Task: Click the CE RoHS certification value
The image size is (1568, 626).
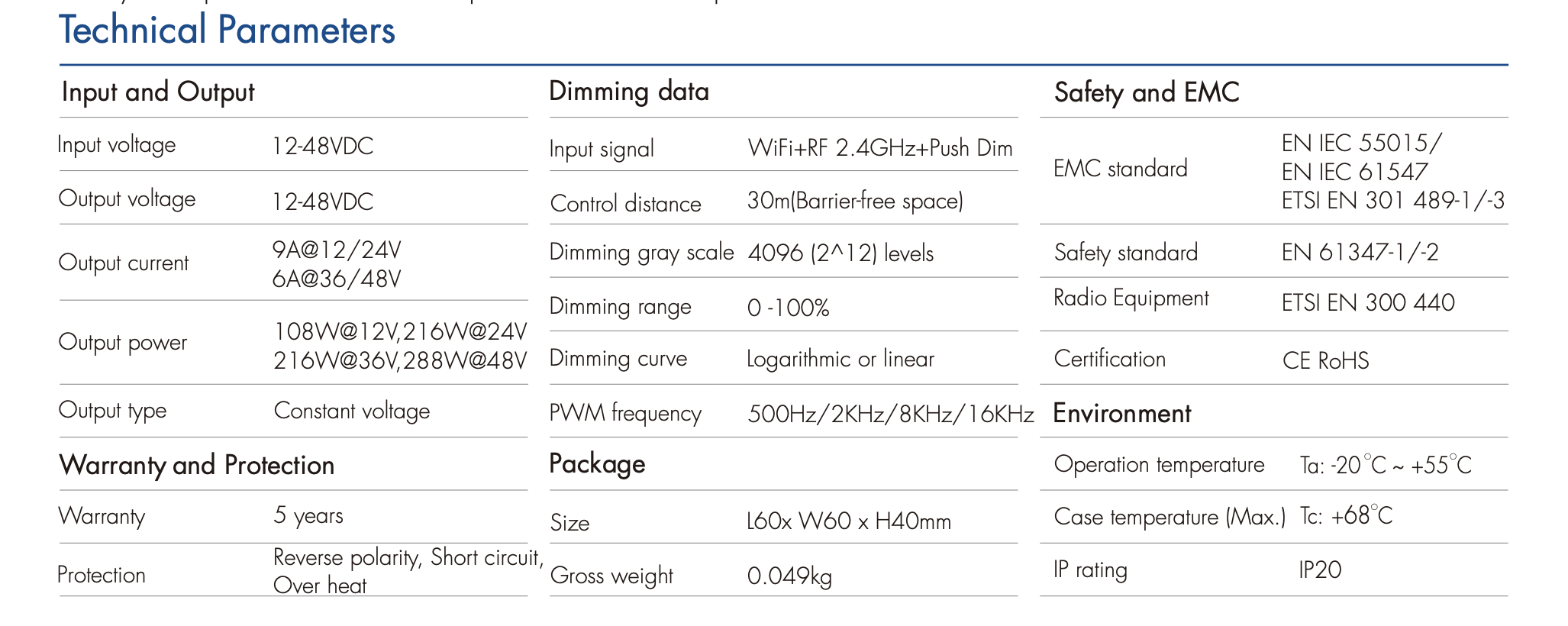Action: (1326, 360)
